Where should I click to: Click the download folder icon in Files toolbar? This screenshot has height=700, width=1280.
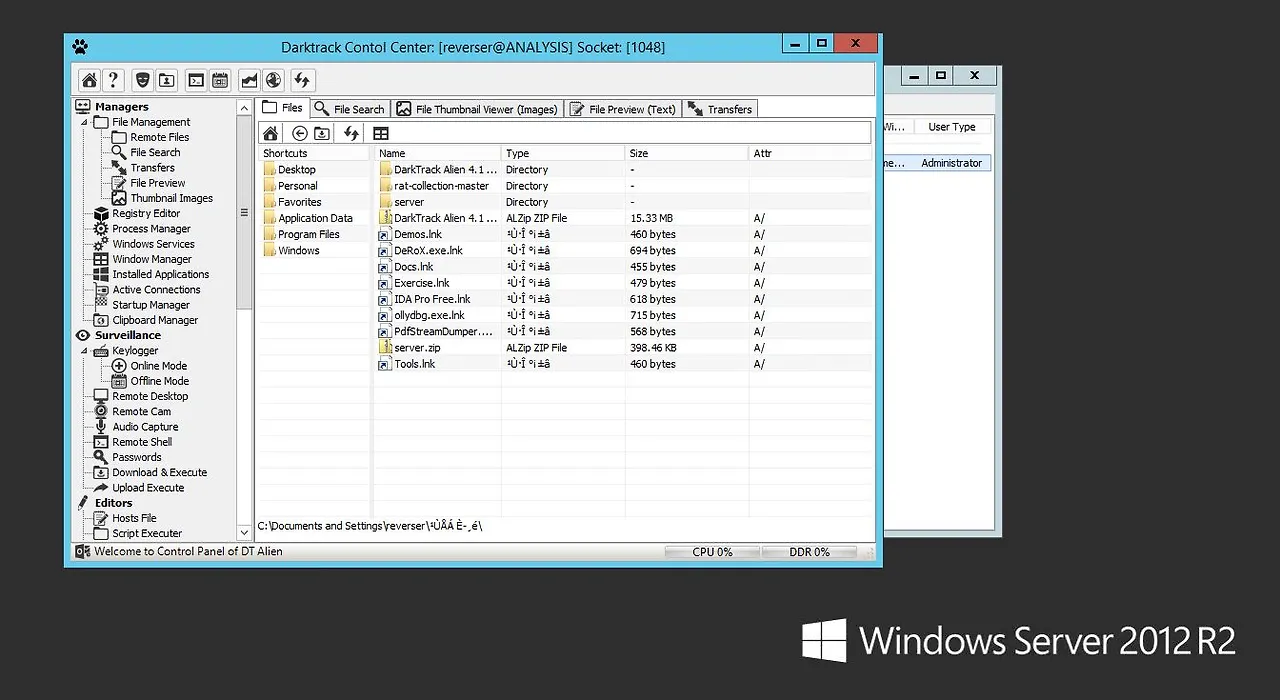(321, 133)
